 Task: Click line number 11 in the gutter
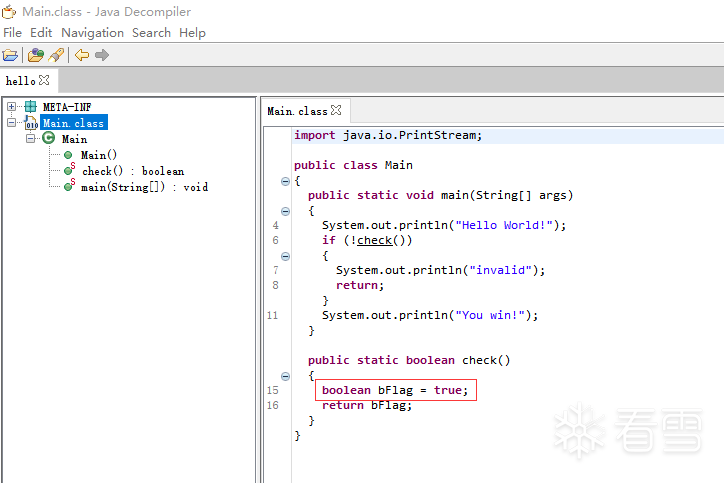coord(272,315)
